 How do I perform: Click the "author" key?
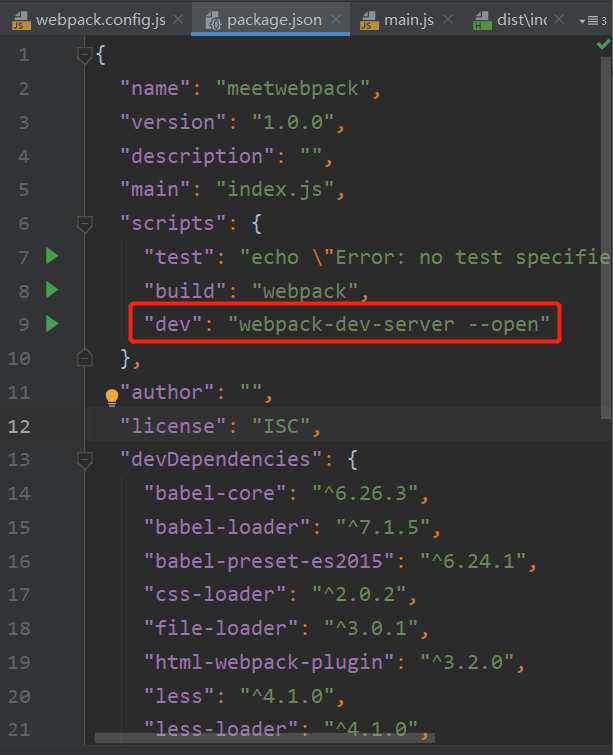[x=167, y=392]
